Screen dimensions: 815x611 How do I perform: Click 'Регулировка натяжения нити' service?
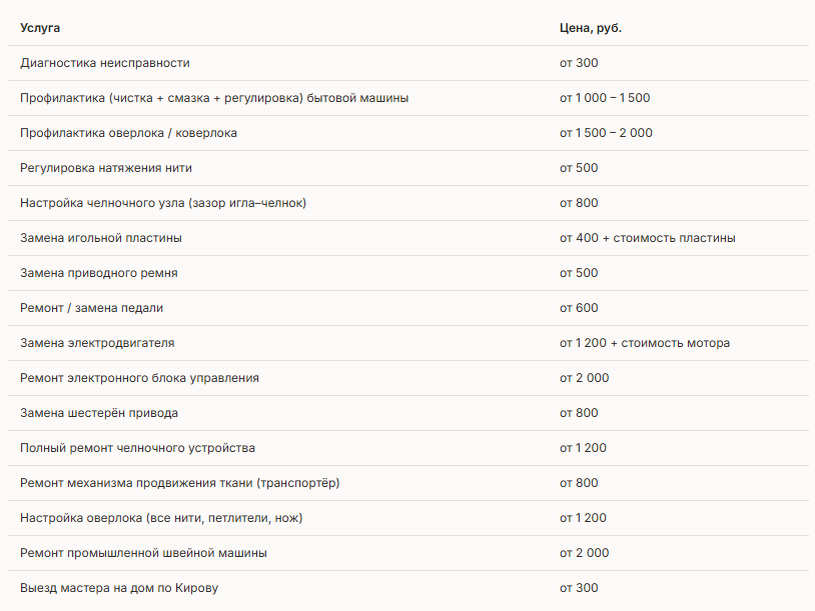[106, 168]
